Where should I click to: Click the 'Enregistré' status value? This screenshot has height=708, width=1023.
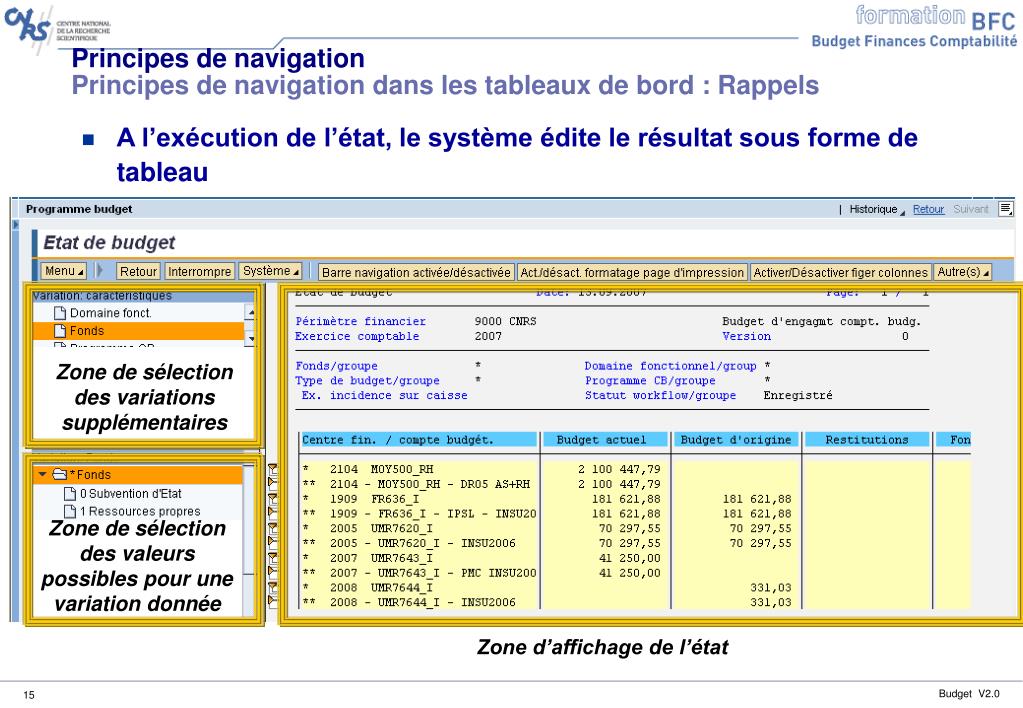point(798,395)
